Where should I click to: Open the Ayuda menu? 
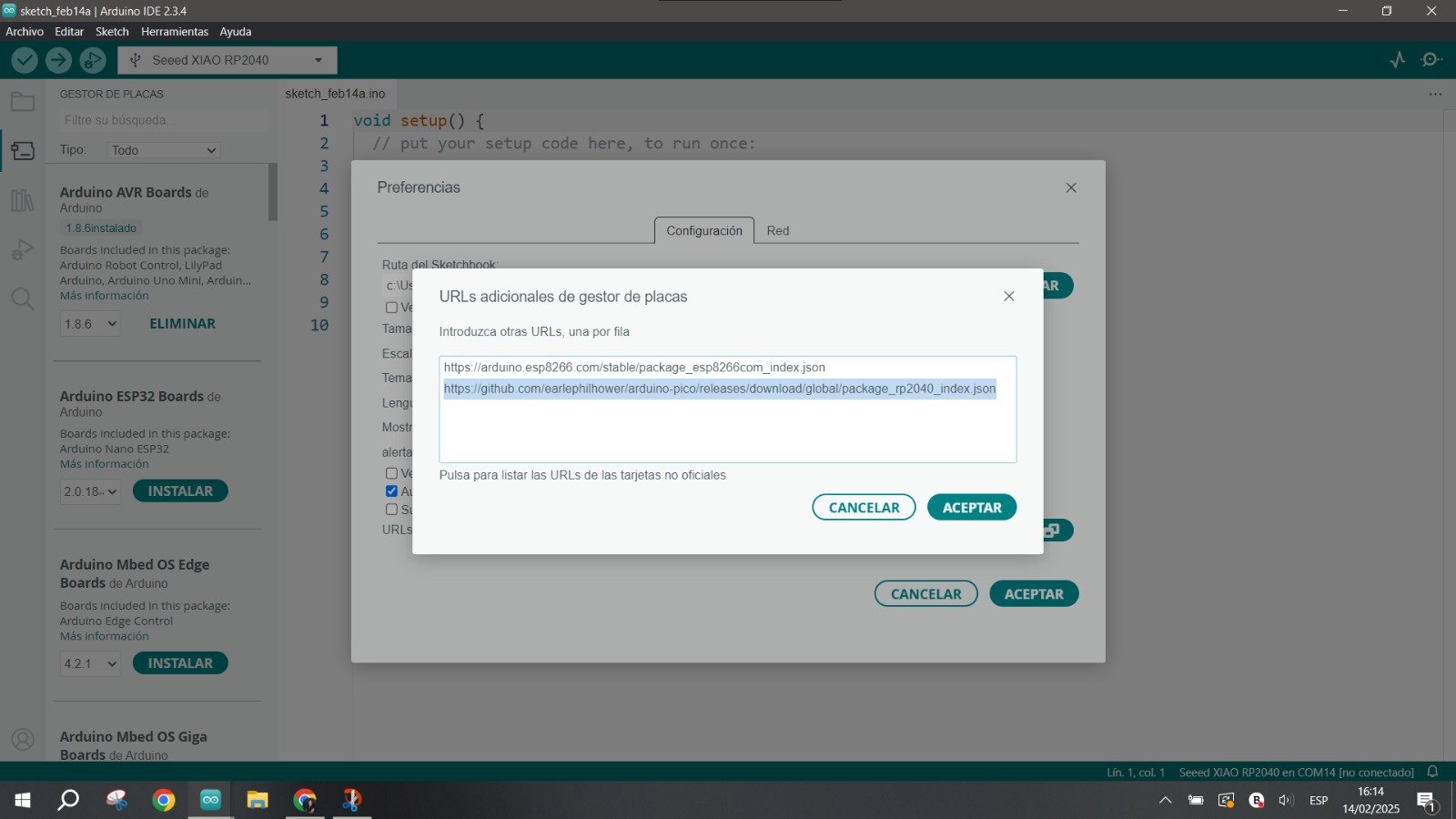pyautogui.click(x=236, y=32)
